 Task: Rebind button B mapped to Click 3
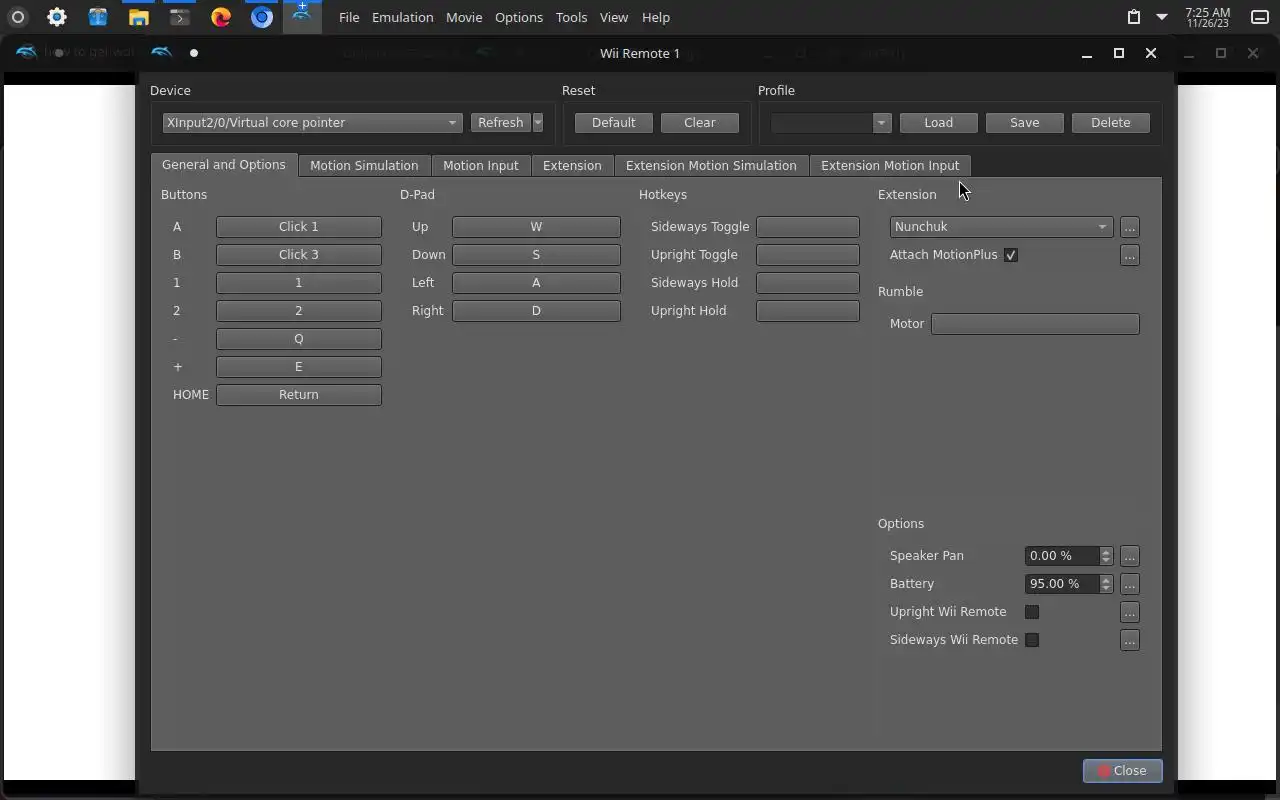[x=299, y=255]
